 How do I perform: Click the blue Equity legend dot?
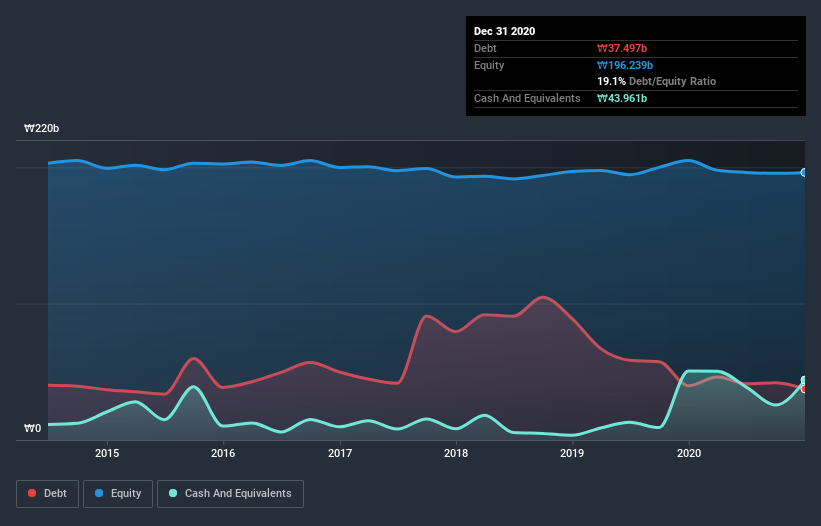tap(99, 493)
